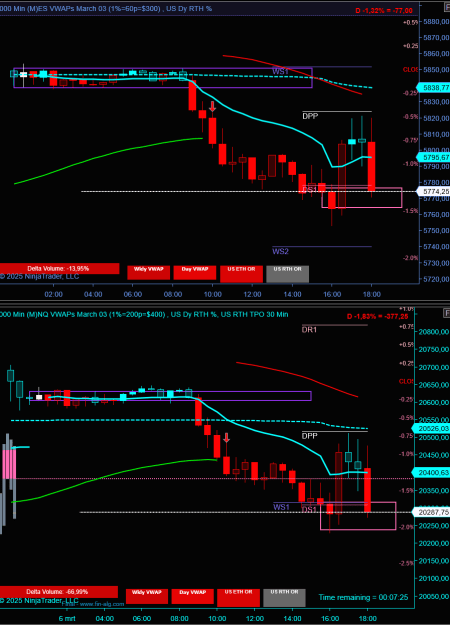Click the Delta Volume -66,99% bar
Viewport: 450px width, 625px height.
pos(58,592)
